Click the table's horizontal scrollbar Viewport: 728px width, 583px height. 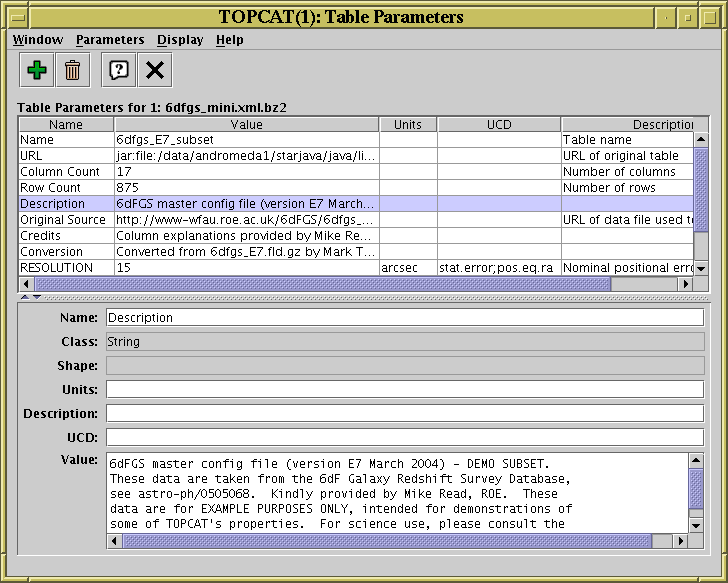320,284
